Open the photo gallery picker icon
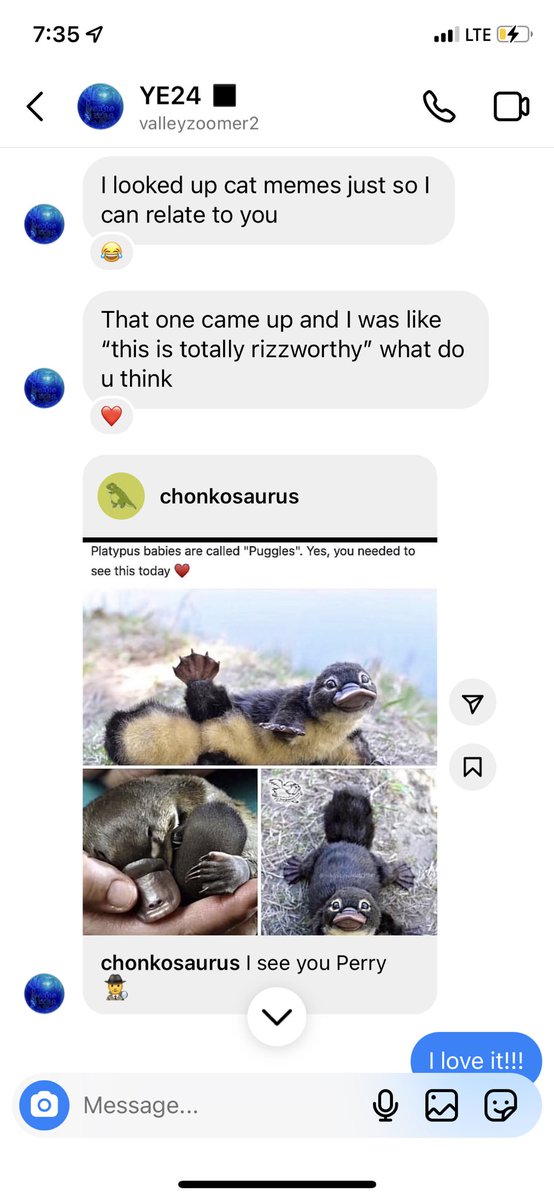The width and height of the screenshot is (554, 1200). tap(441, 1105)
